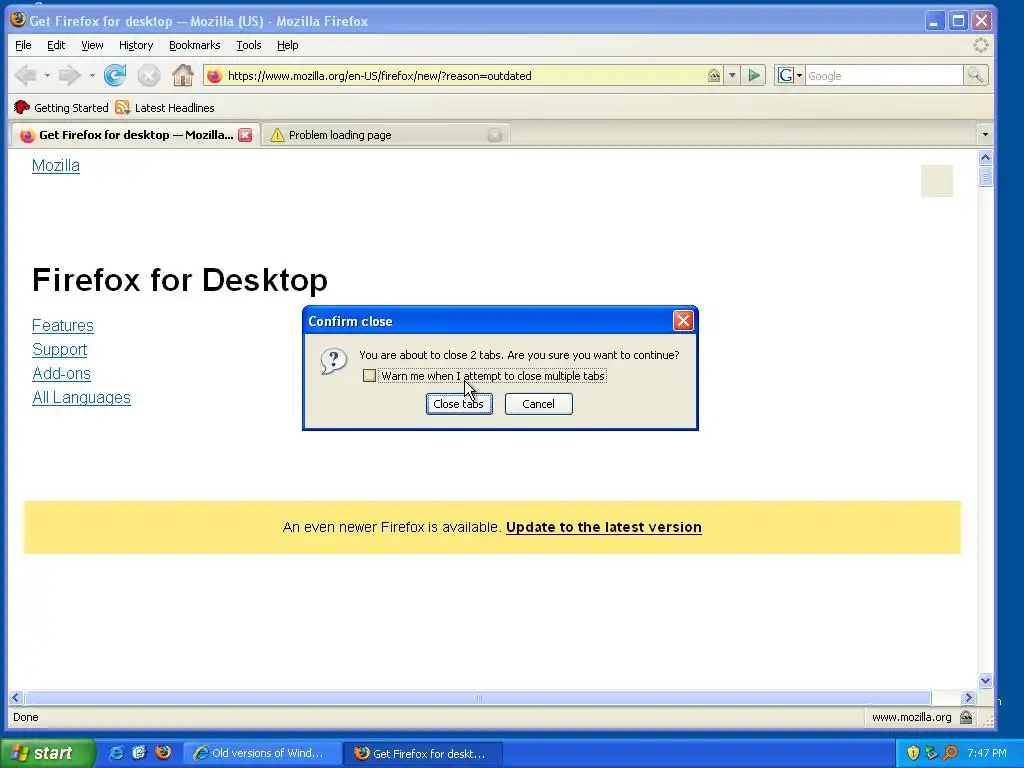
Task: Switch to the Problem loading page tab
Action: click(x=385, y=135)
